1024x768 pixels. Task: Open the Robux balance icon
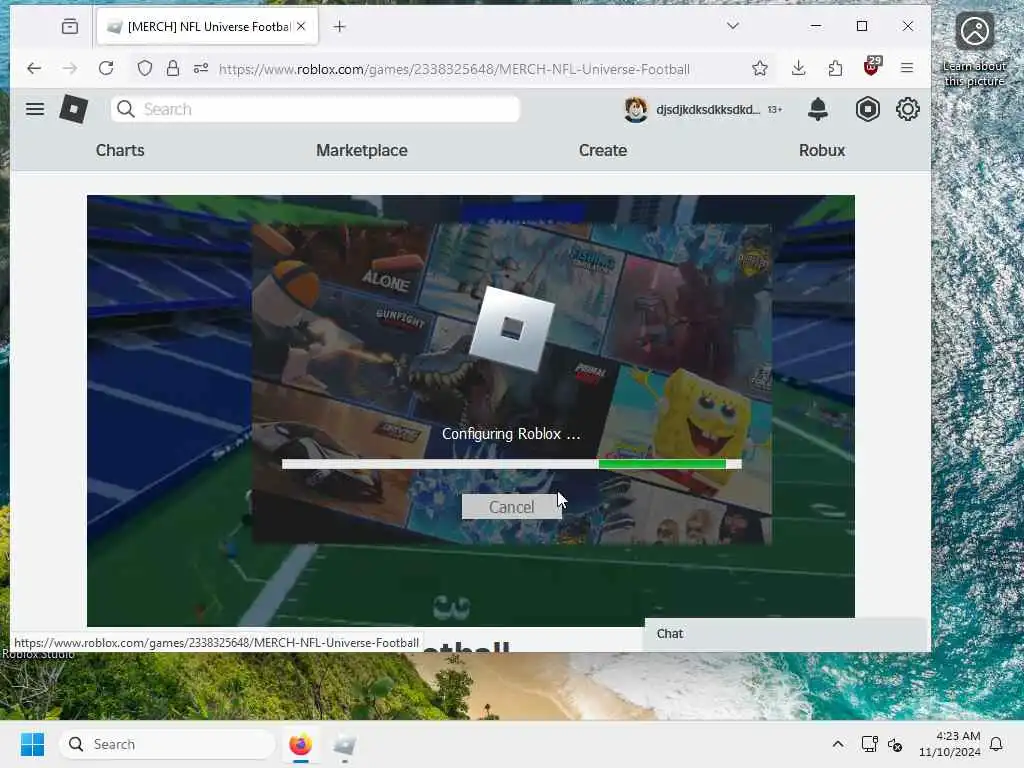pos(867,109)
